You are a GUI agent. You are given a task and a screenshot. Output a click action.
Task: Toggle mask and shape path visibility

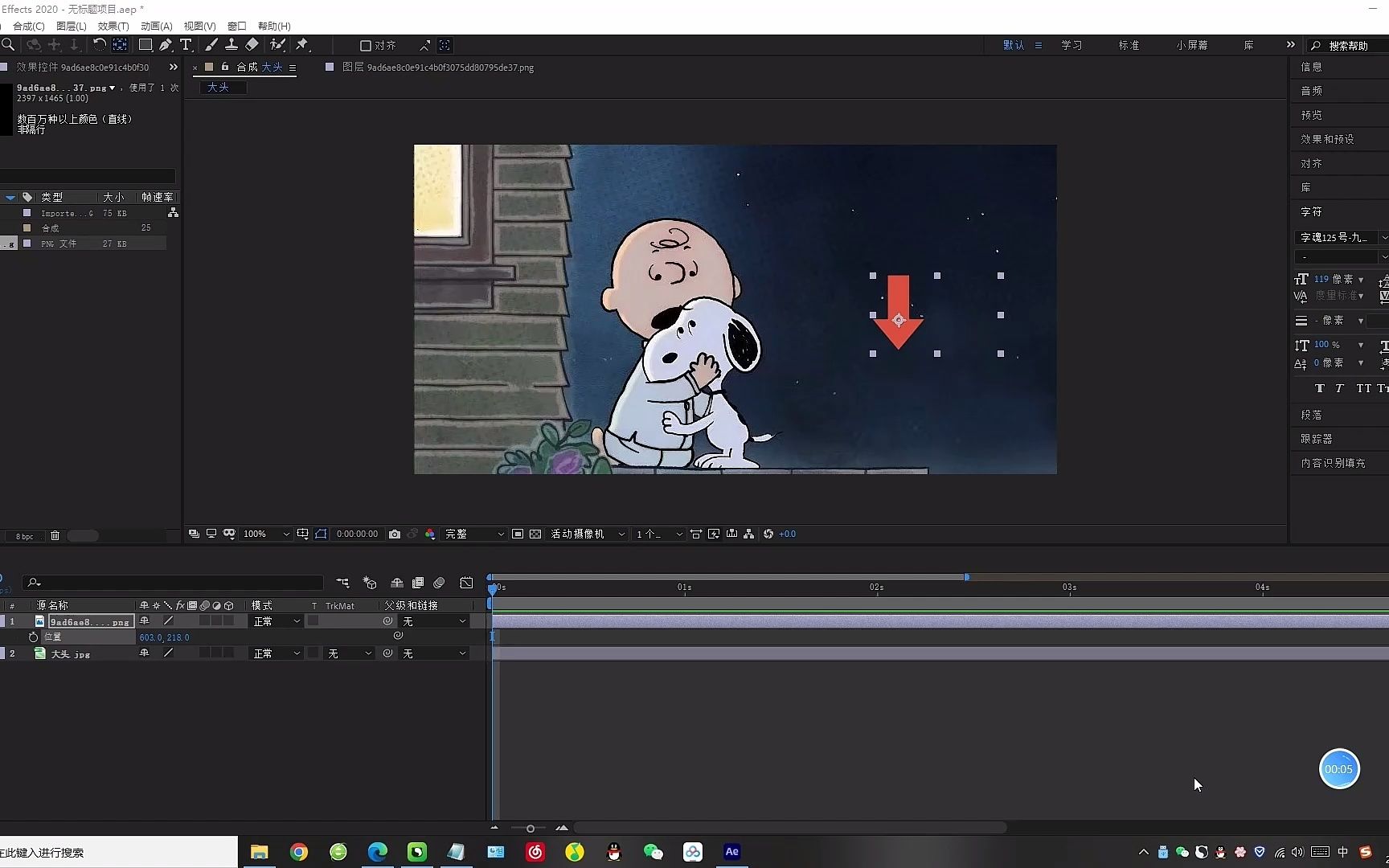click(321, 534)
